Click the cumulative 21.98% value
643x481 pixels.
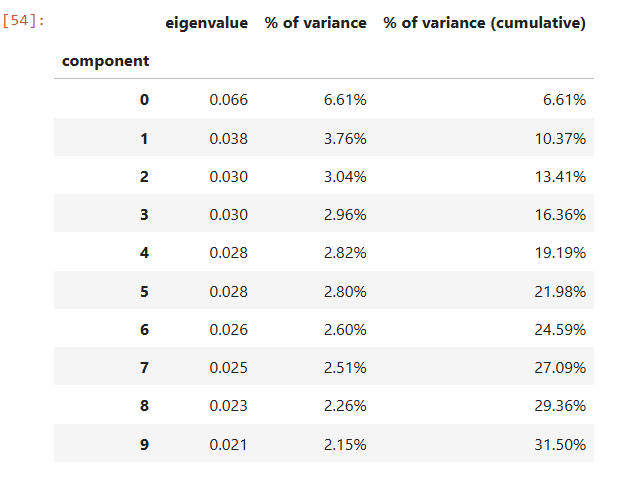tap(560, 291)
